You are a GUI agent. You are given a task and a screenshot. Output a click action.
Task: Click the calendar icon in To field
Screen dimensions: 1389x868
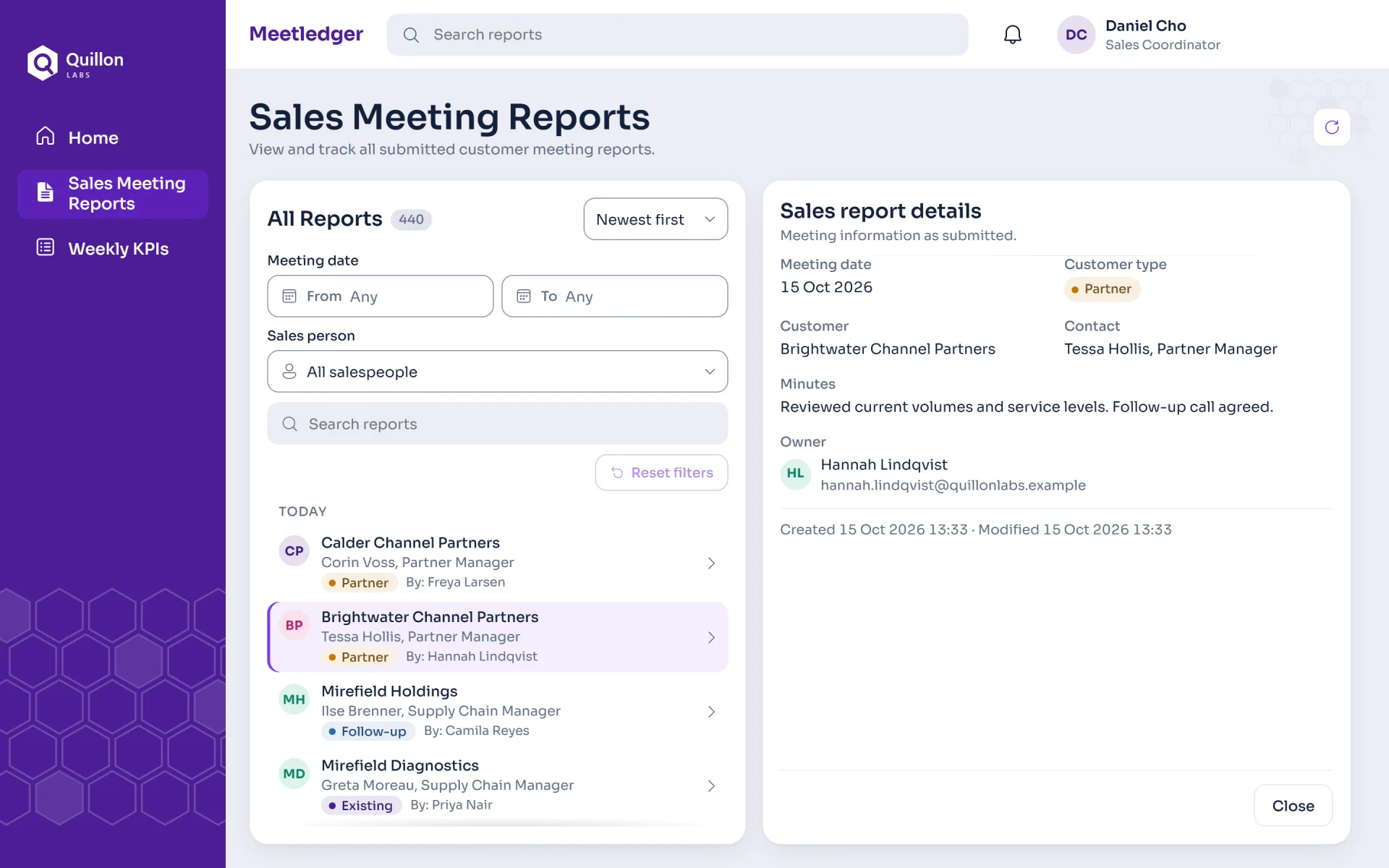524,296
